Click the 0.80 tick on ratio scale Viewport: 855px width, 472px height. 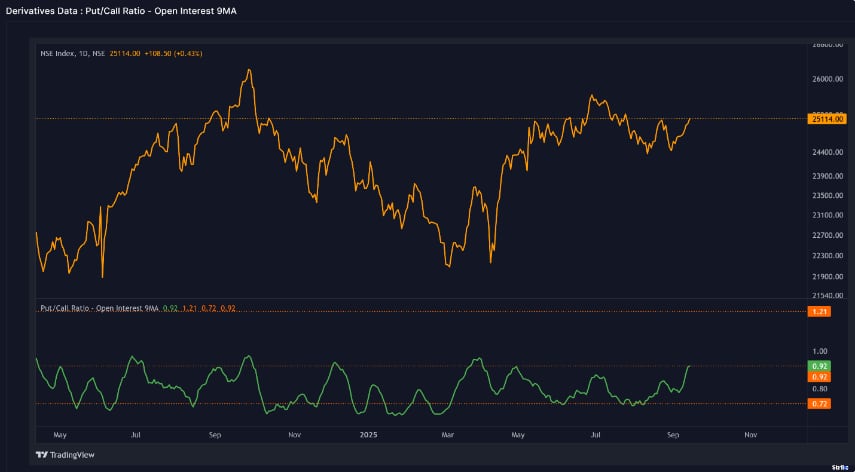pos(820,389)
